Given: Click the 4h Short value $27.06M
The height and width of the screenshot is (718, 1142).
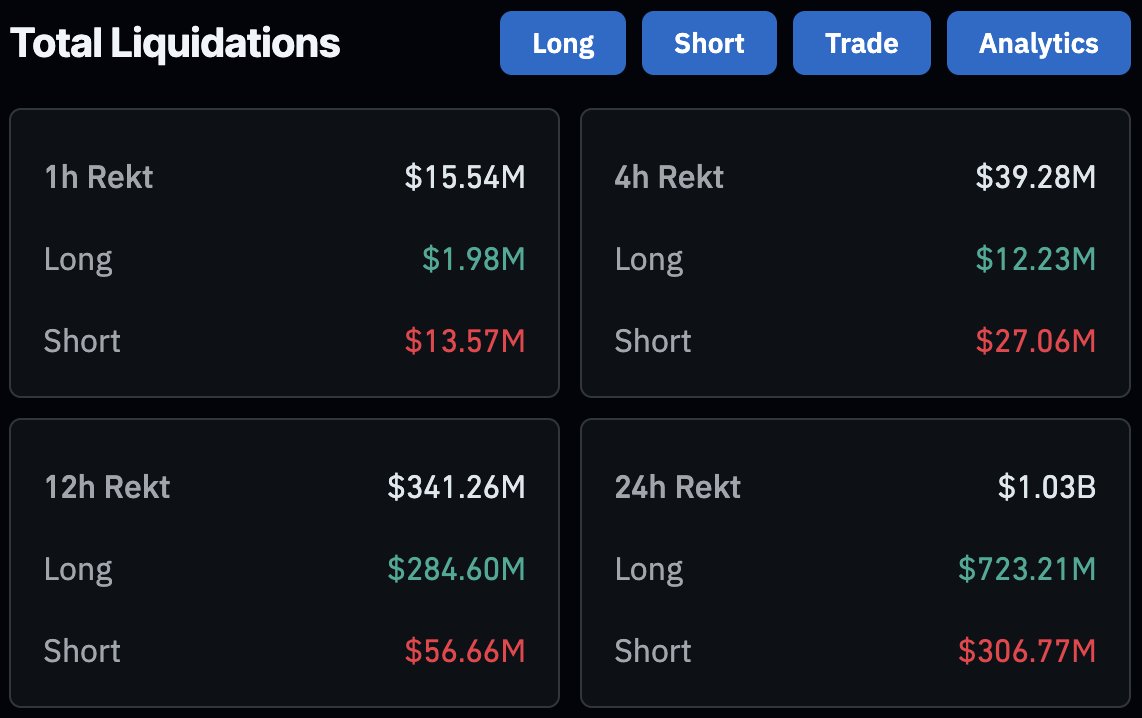Looking at the screenshot, I should tap(1036, 341).
